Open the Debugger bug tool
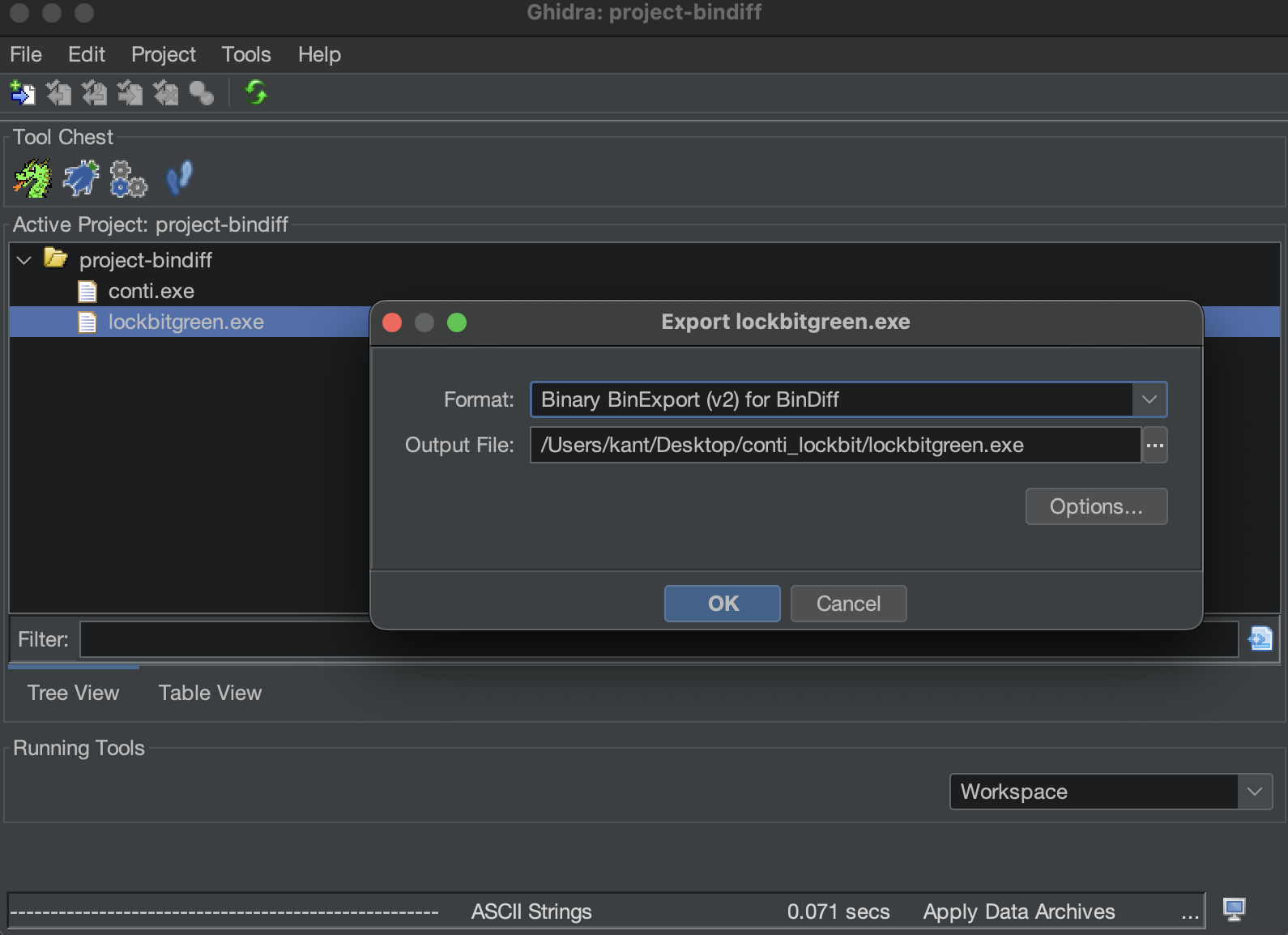The image size is (1288, 935). tap(81, 178)
